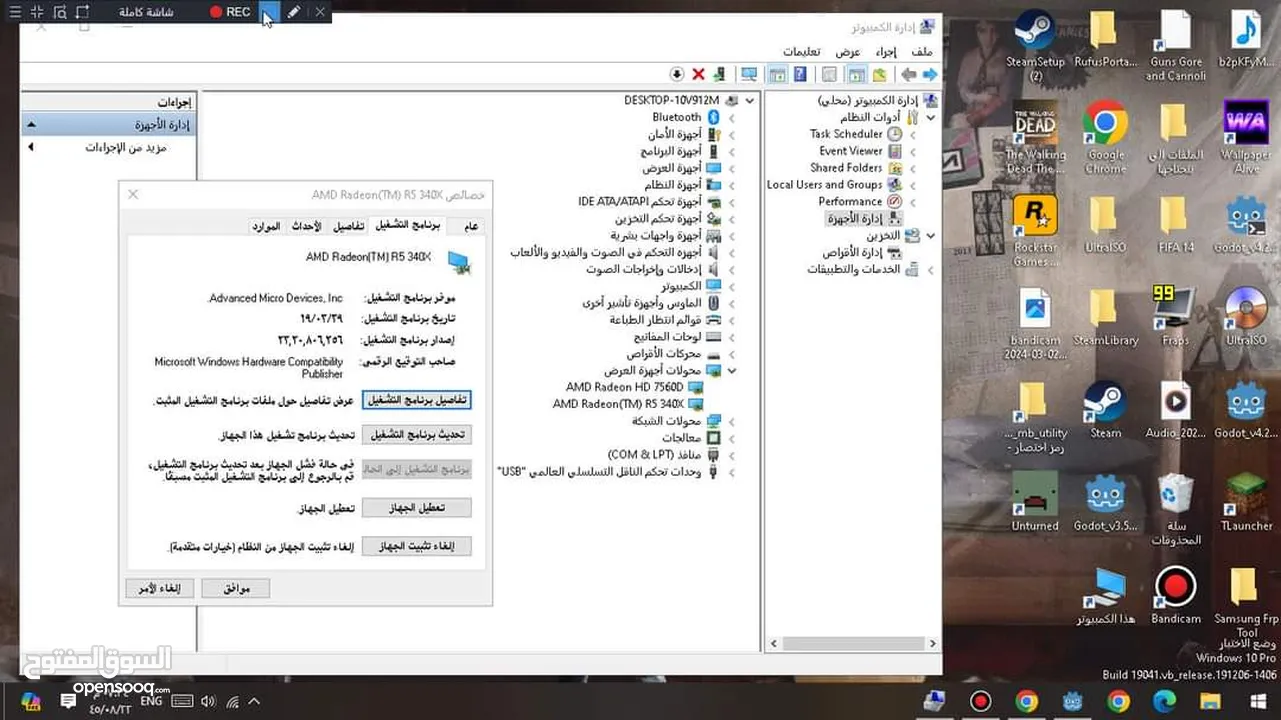Open the Samsung Frp Tool desktop folder
This screenshot has height=720, width=1281.
click(1245, 602)
